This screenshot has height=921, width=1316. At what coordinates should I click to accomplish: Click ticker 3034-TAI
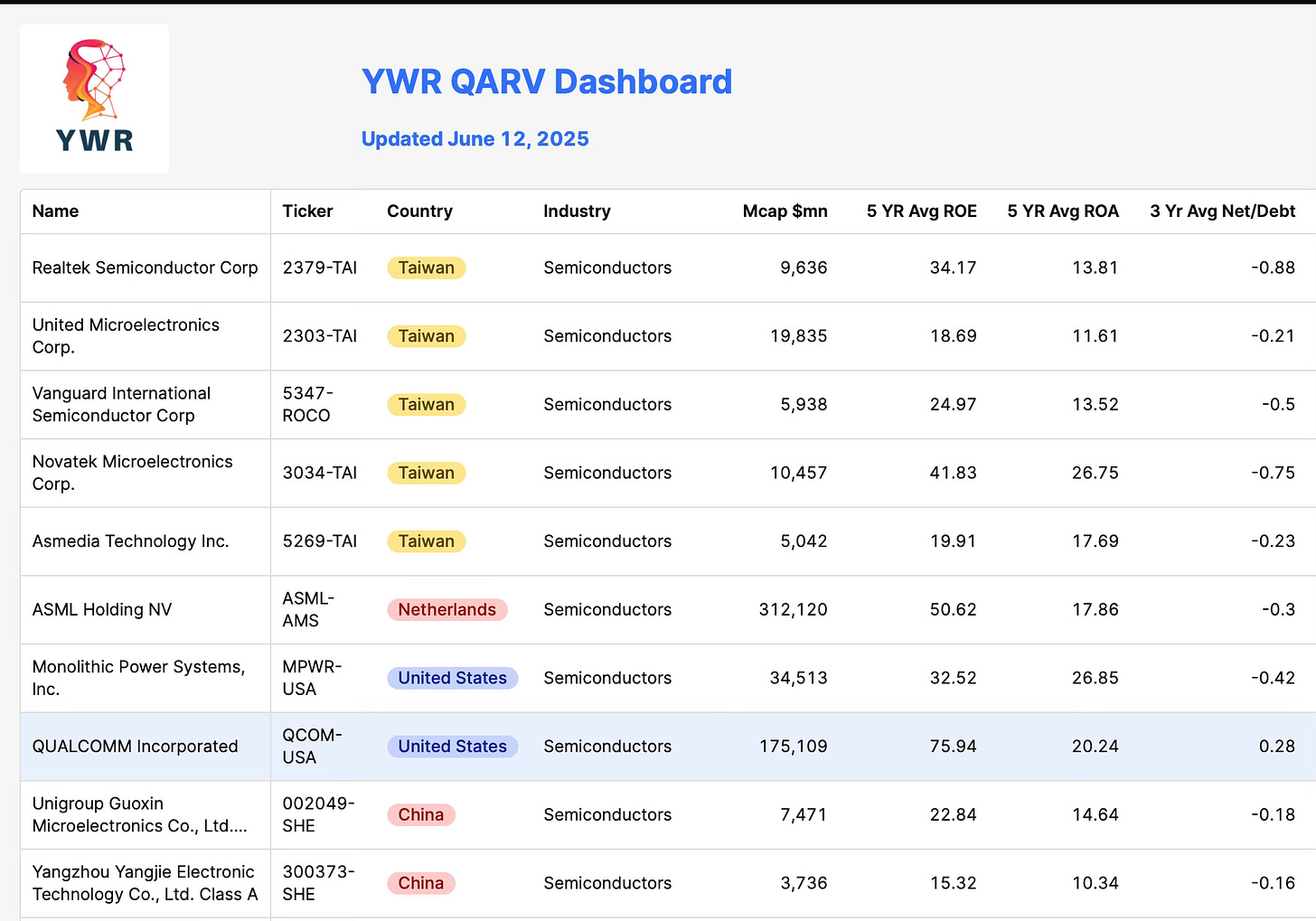tap(319, 473)
